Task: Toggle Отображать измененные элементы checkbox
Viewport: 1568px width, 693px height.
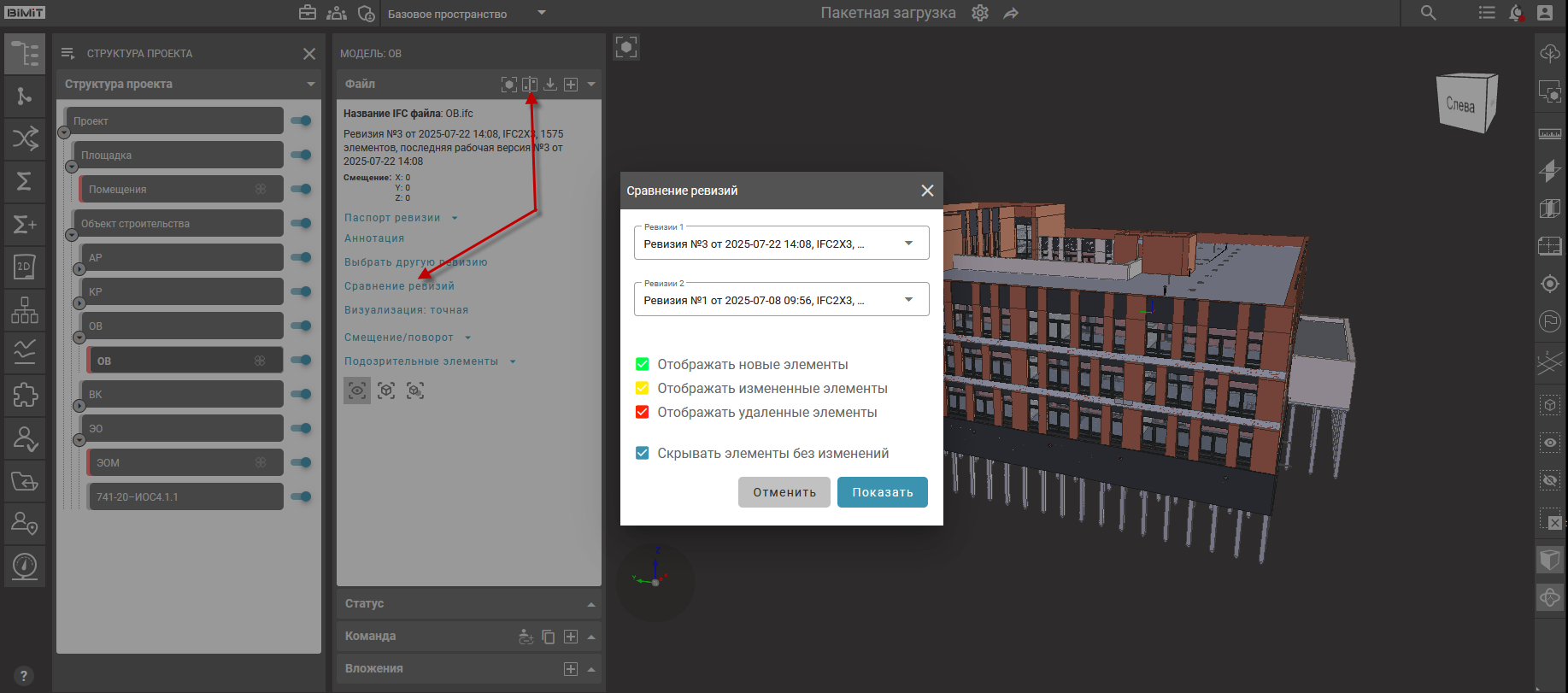Action: tap(643, 388)
